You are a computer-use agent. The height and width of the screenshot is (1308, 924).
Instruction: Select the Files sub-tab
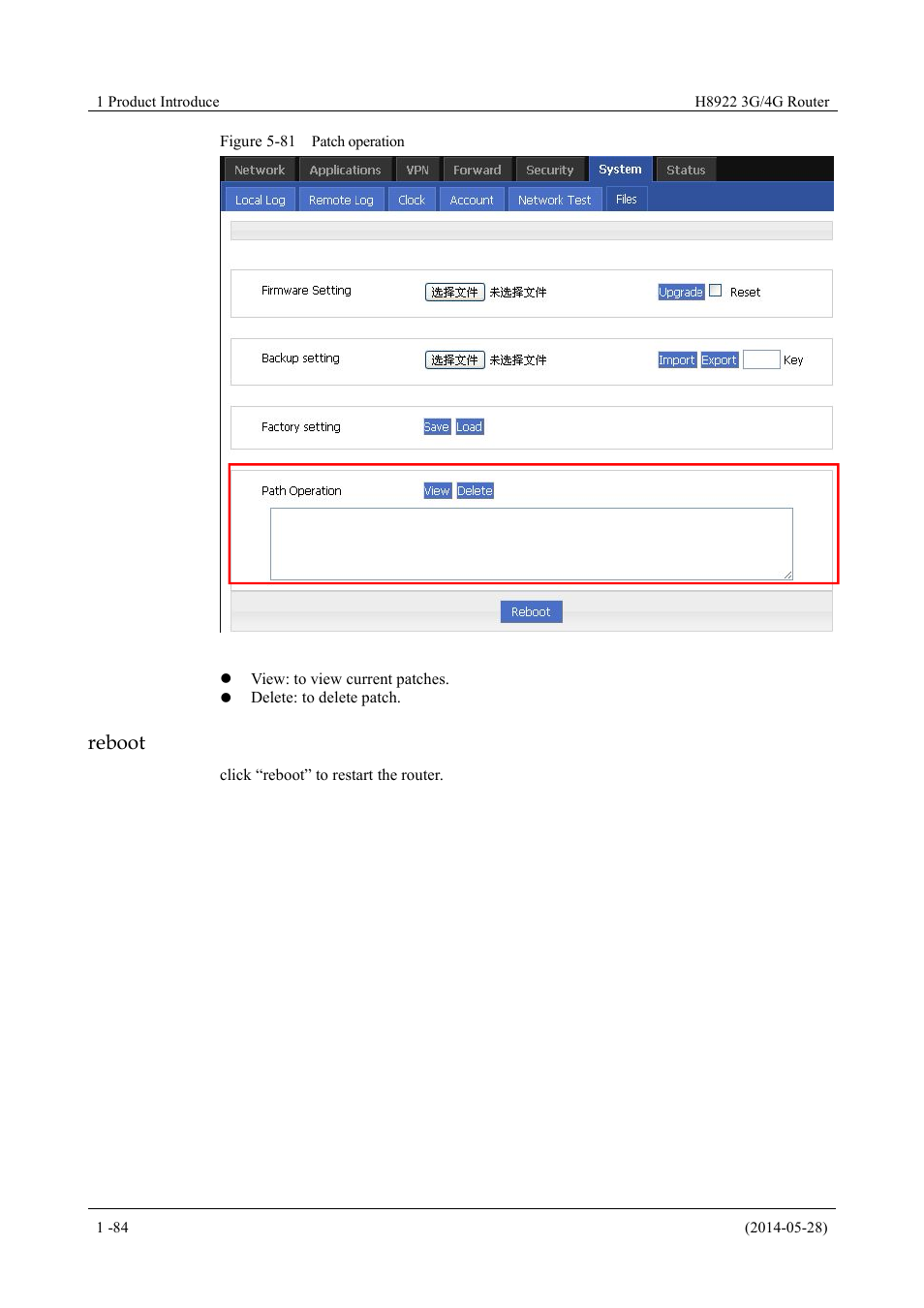tap(627, 199)
